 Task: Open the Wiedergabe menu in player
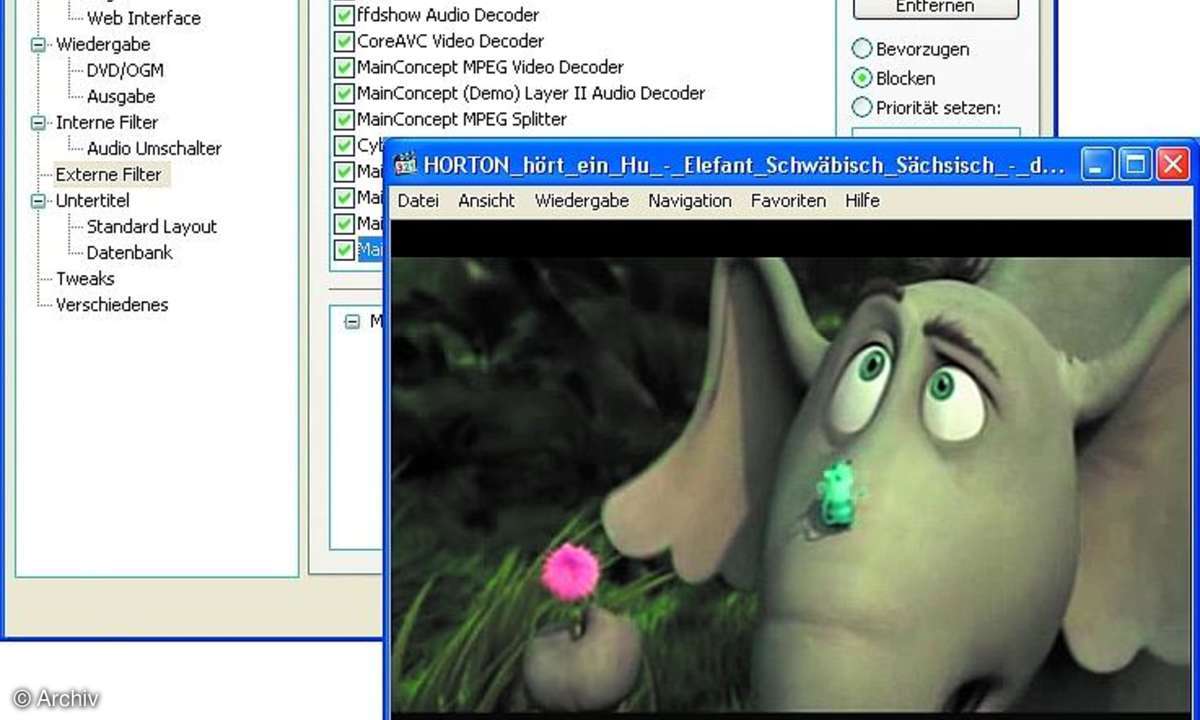pyautogui.click(x=582, y=200)
